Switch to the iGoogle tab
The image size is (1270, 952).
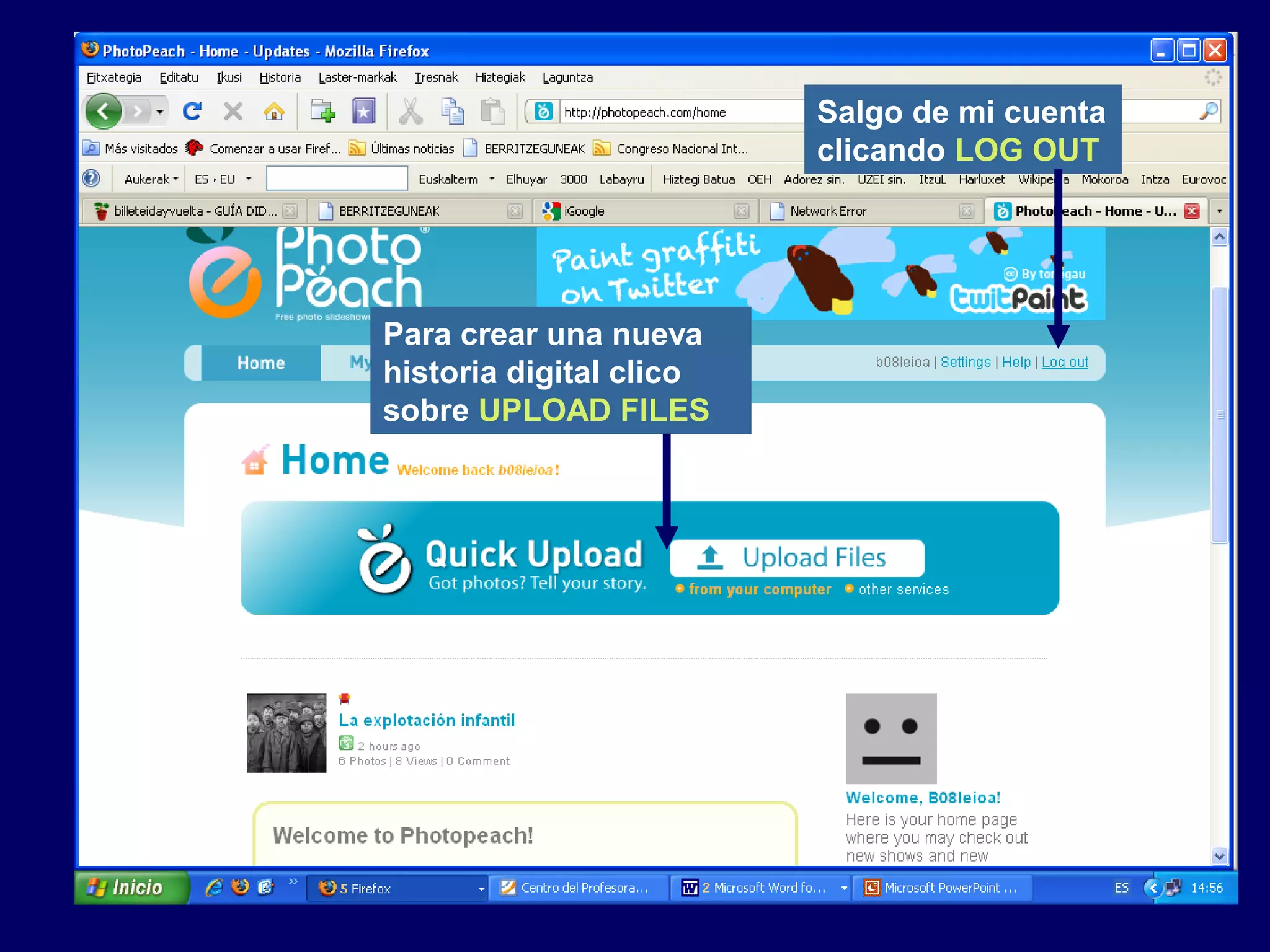pos(645,211)
